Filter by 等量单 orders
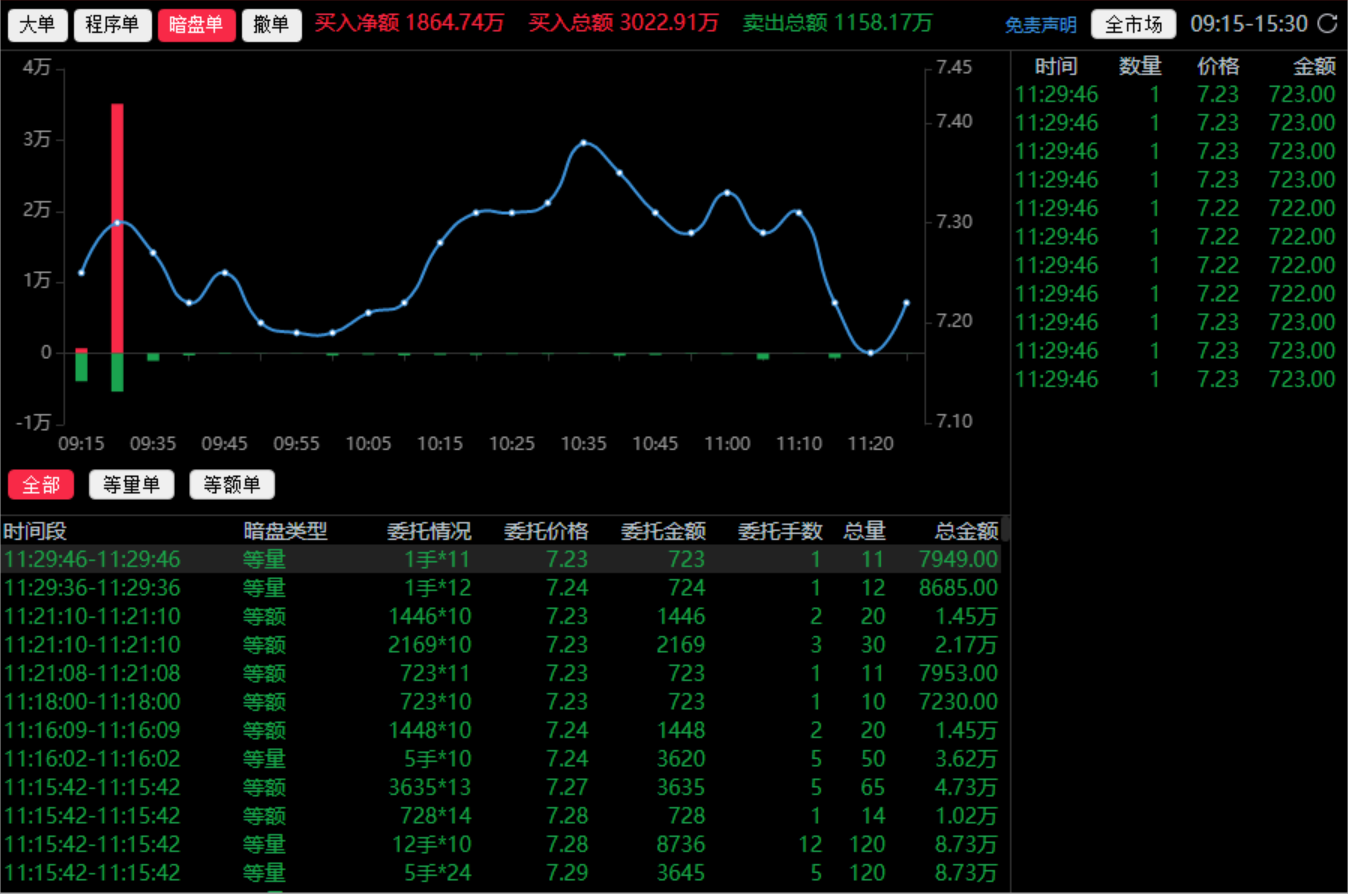The height and width of the screenshot is (894, 1348). click(131, 485)
